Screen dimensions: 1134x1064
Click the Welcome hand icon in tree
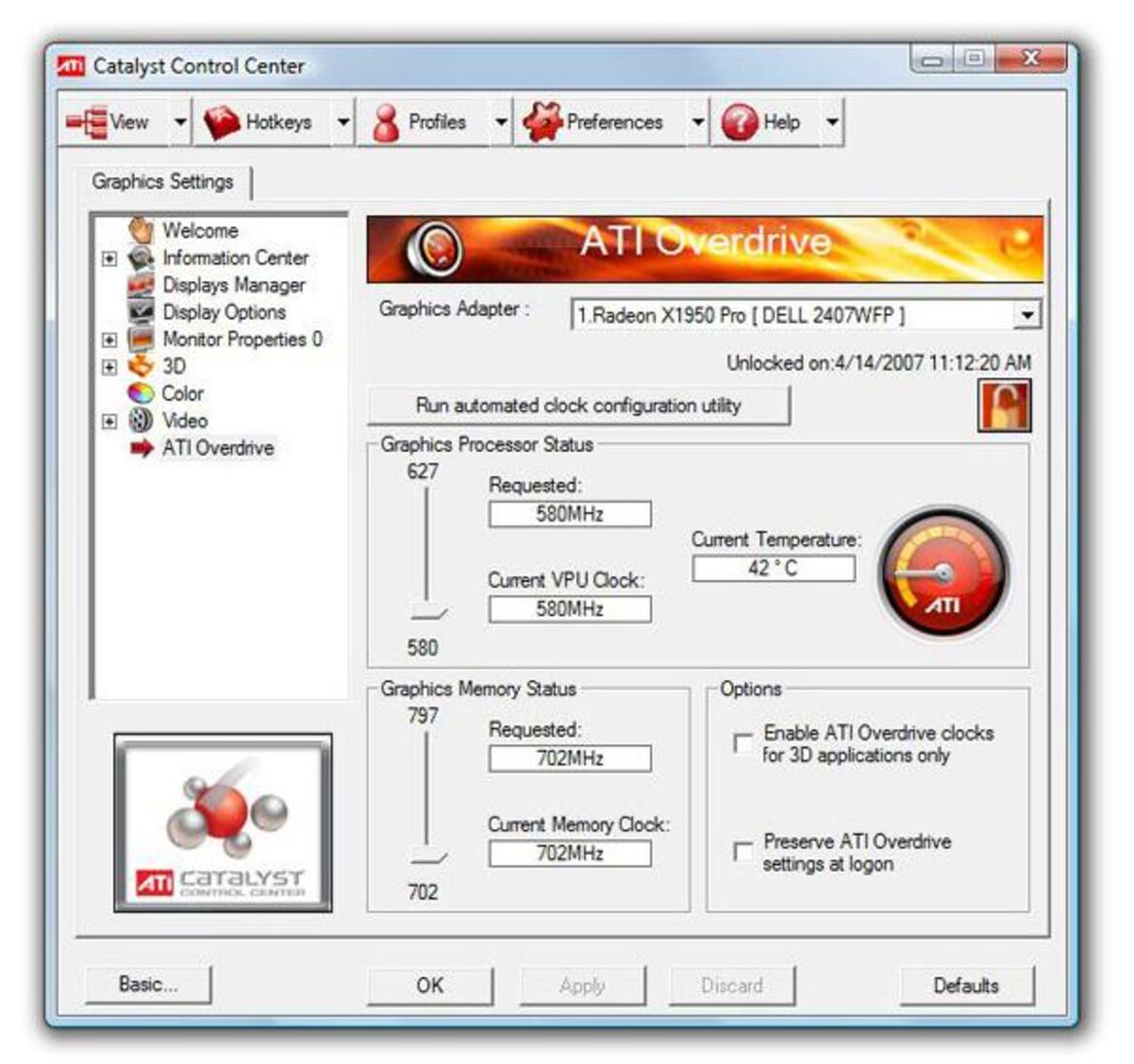(x=141, y=230)
